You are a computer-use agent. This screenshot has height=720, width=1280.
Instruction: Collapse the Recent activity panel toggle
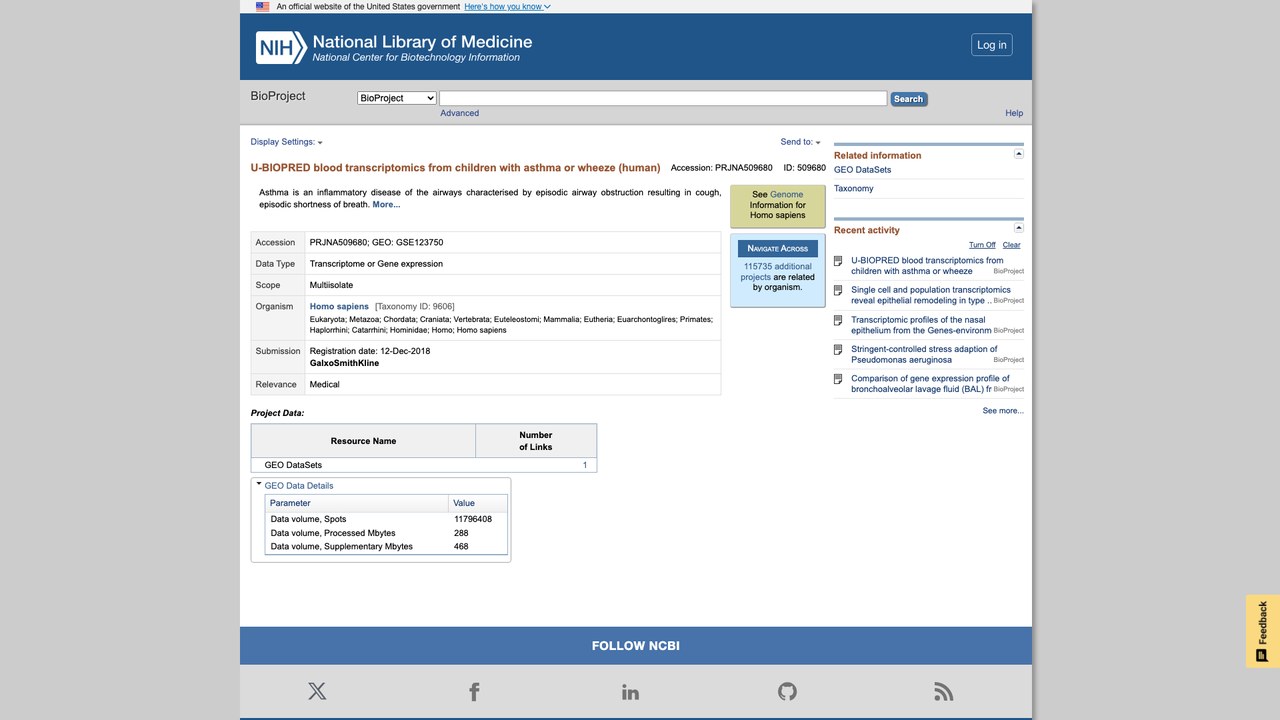[1019, 229]
